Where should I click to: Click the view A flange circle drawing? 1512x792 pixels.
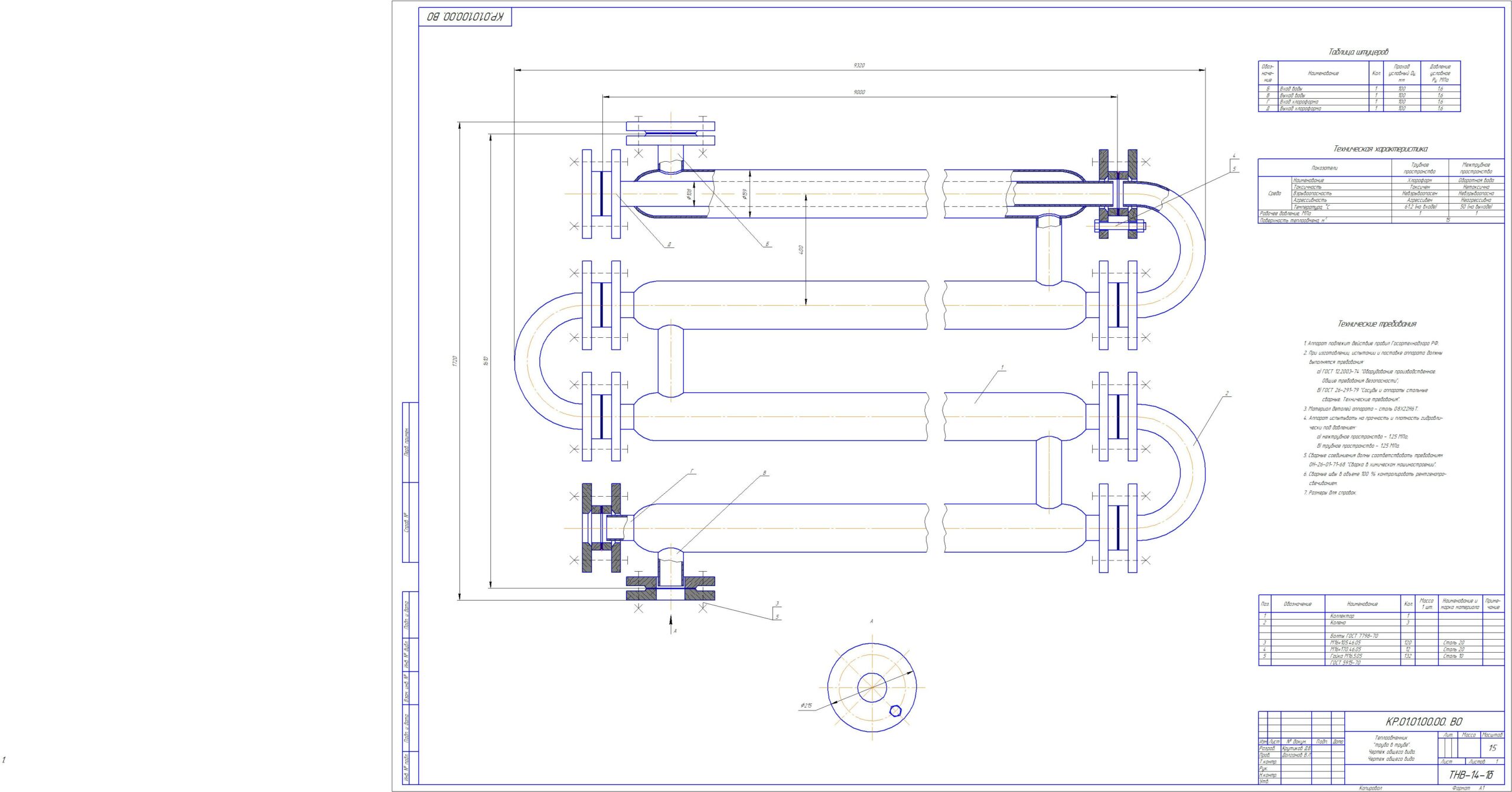(872, 688)
